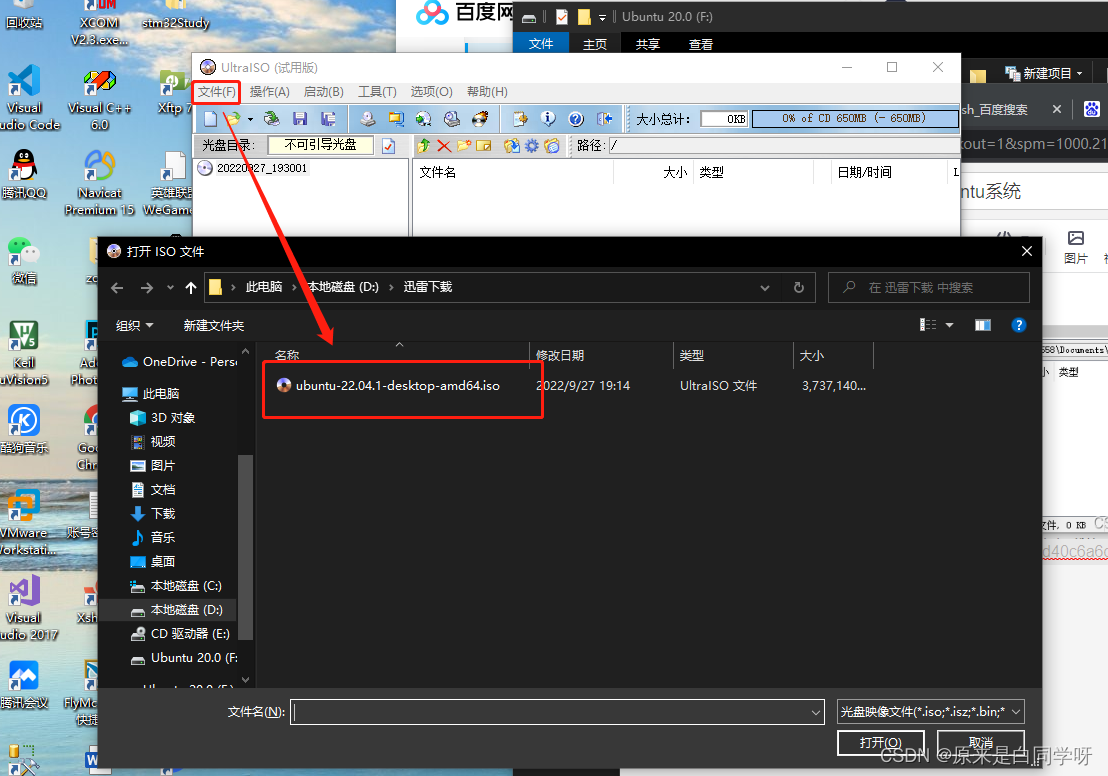The image size is (1108, 776).
Task: Click the New folder icon beside delete
Action: point(464,146)
